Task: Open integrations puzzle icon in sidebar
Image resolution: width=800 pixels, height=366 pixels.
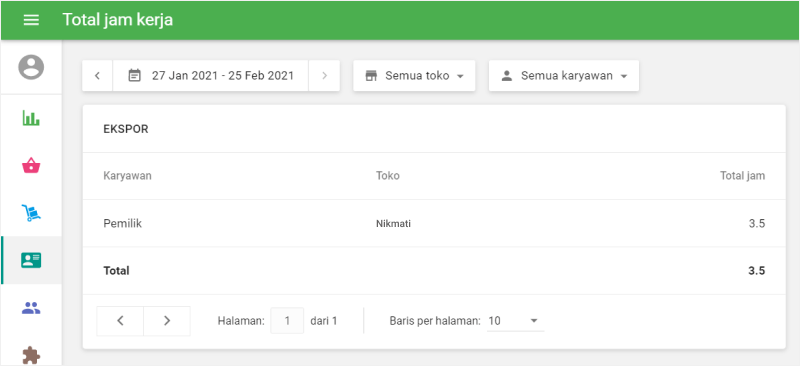Action: 31,355
